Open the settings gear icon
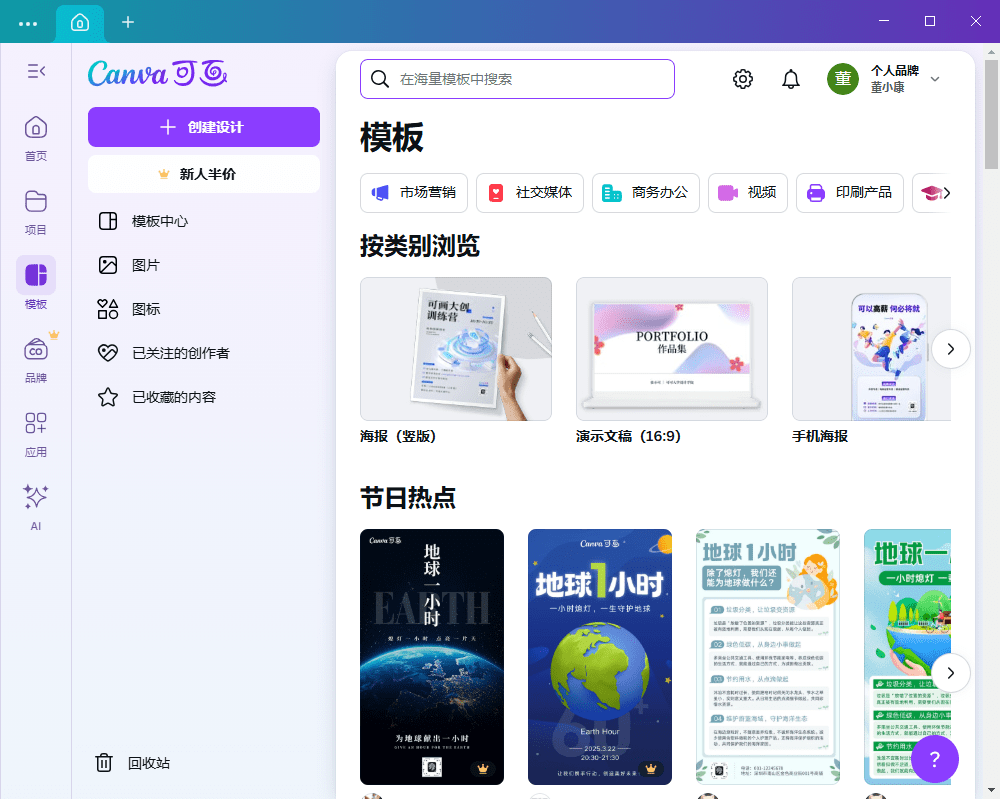The width and height of the screenshot is (1000, 799). [742, 78]
